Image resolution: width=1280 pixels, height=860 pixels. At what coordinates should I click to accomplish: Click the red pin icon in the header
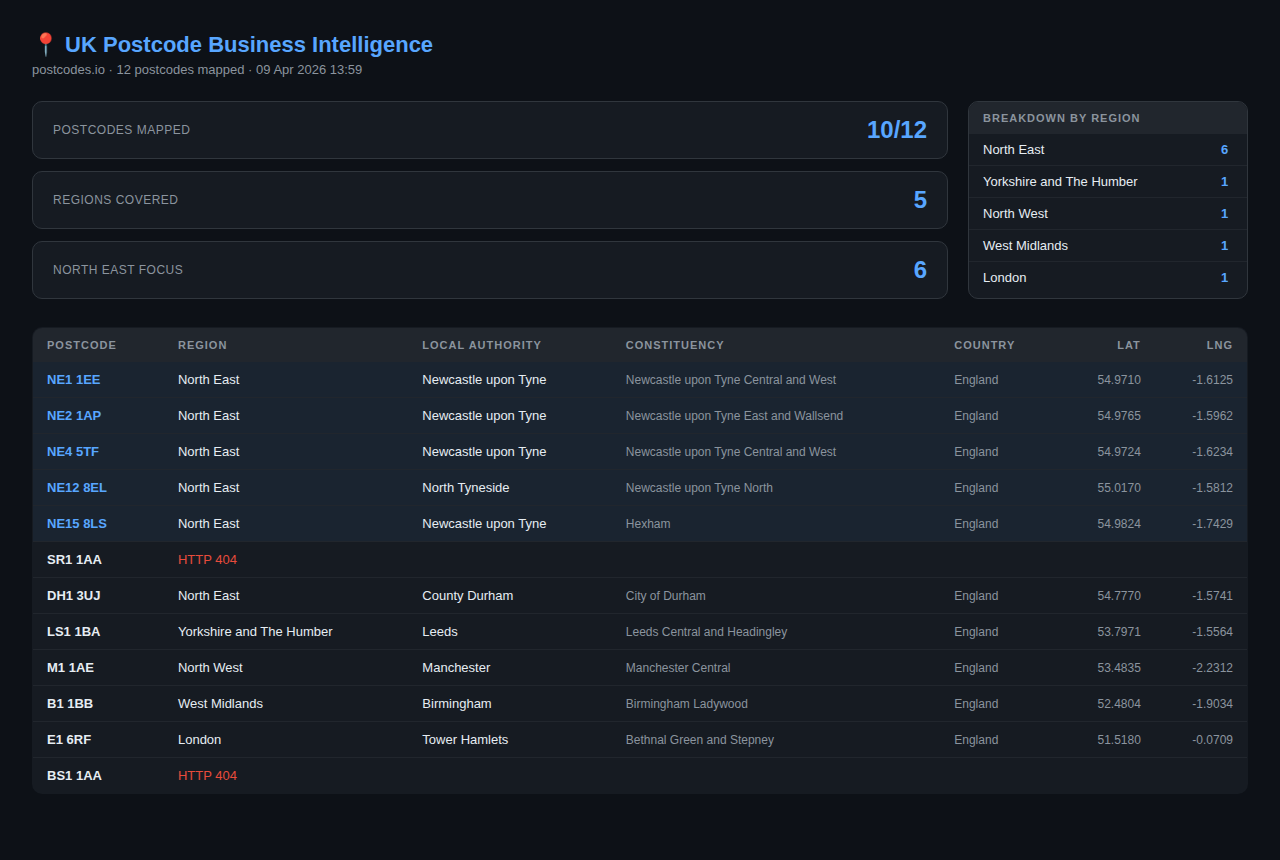pos(45,44)
